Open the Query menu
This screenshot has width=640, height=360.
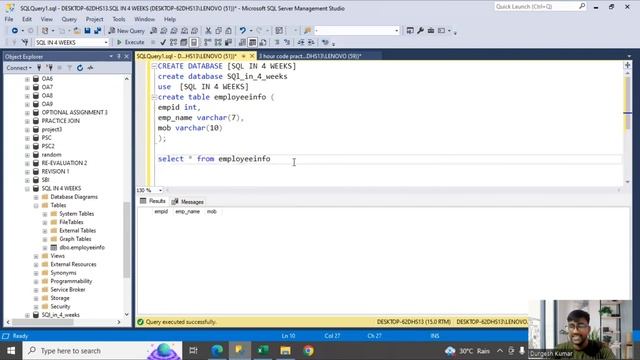click(69, 19)
